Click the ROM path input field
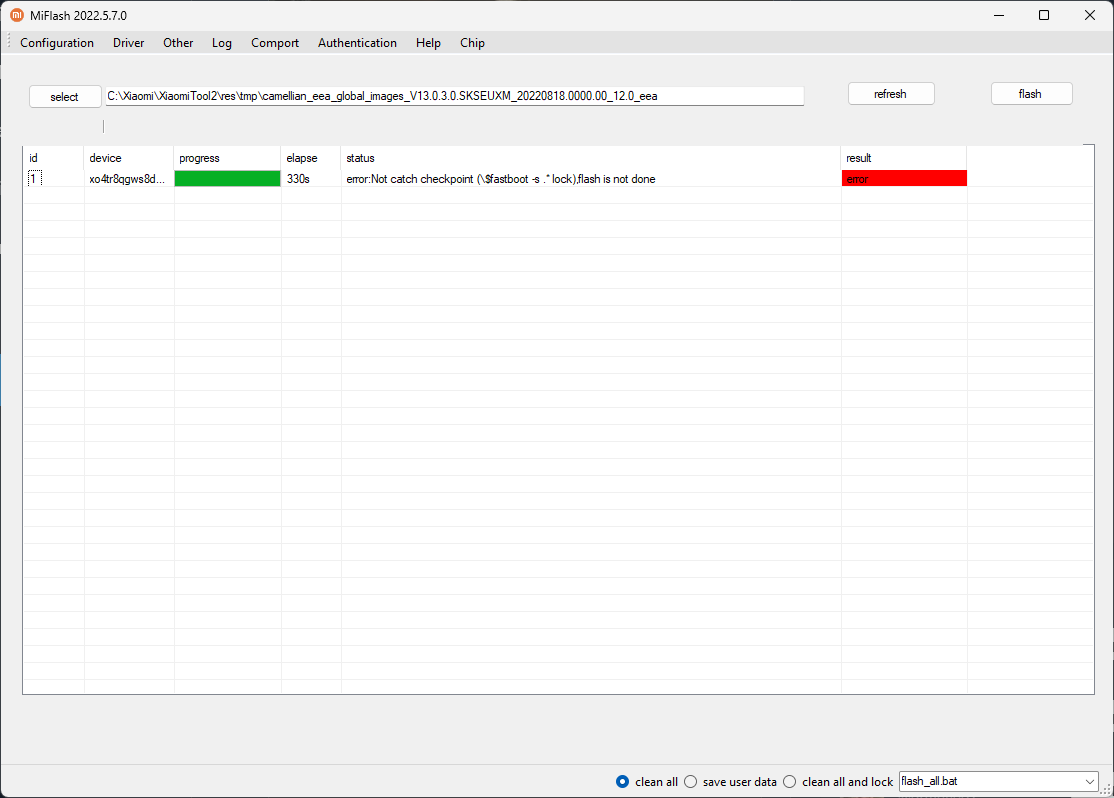 tap(455, 96)
